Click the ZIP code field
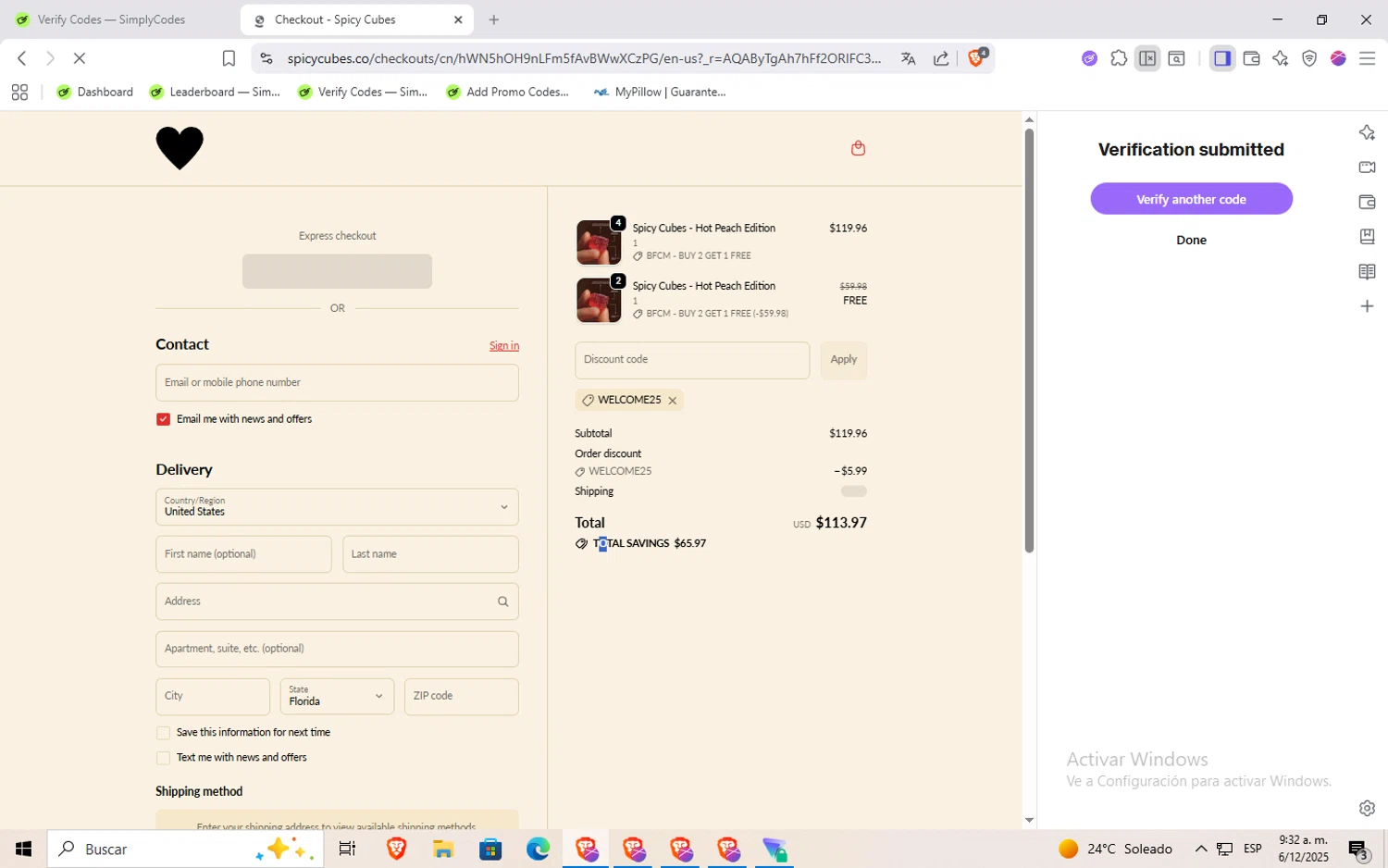The image size is (1388, 868). click(461, 697)
